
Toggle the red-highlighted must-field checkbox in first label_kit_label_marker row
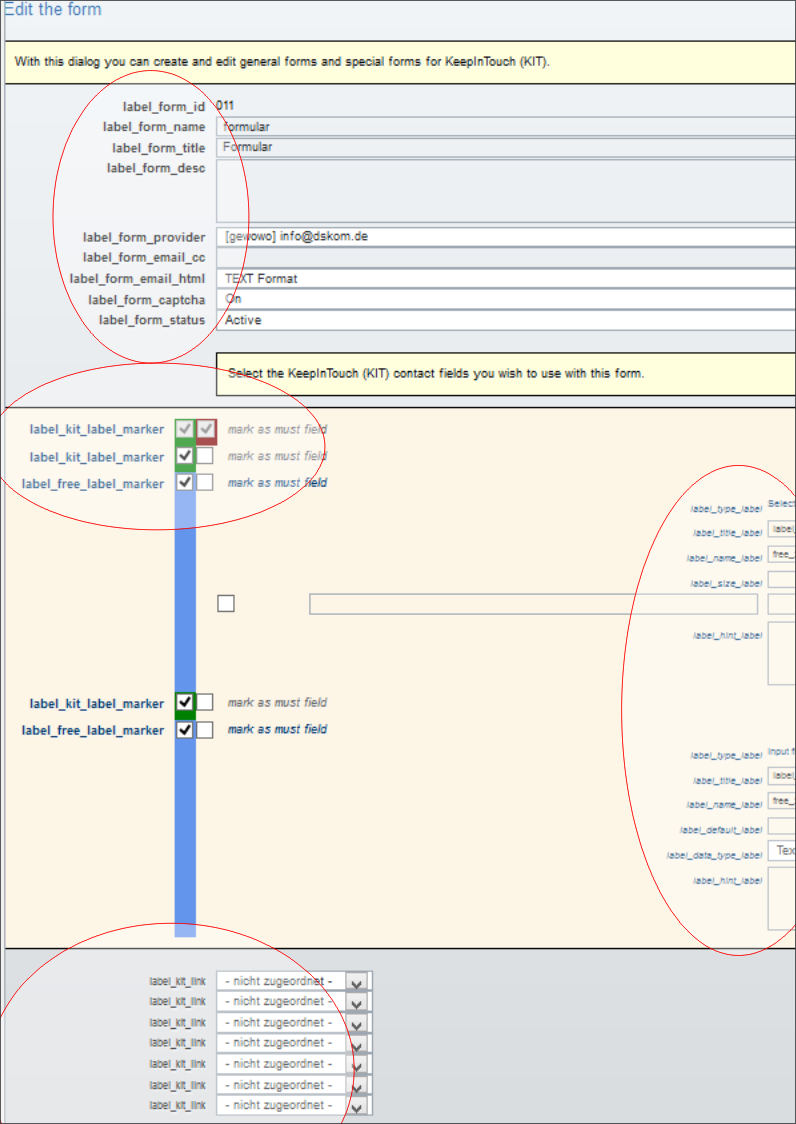coord(206,429)
